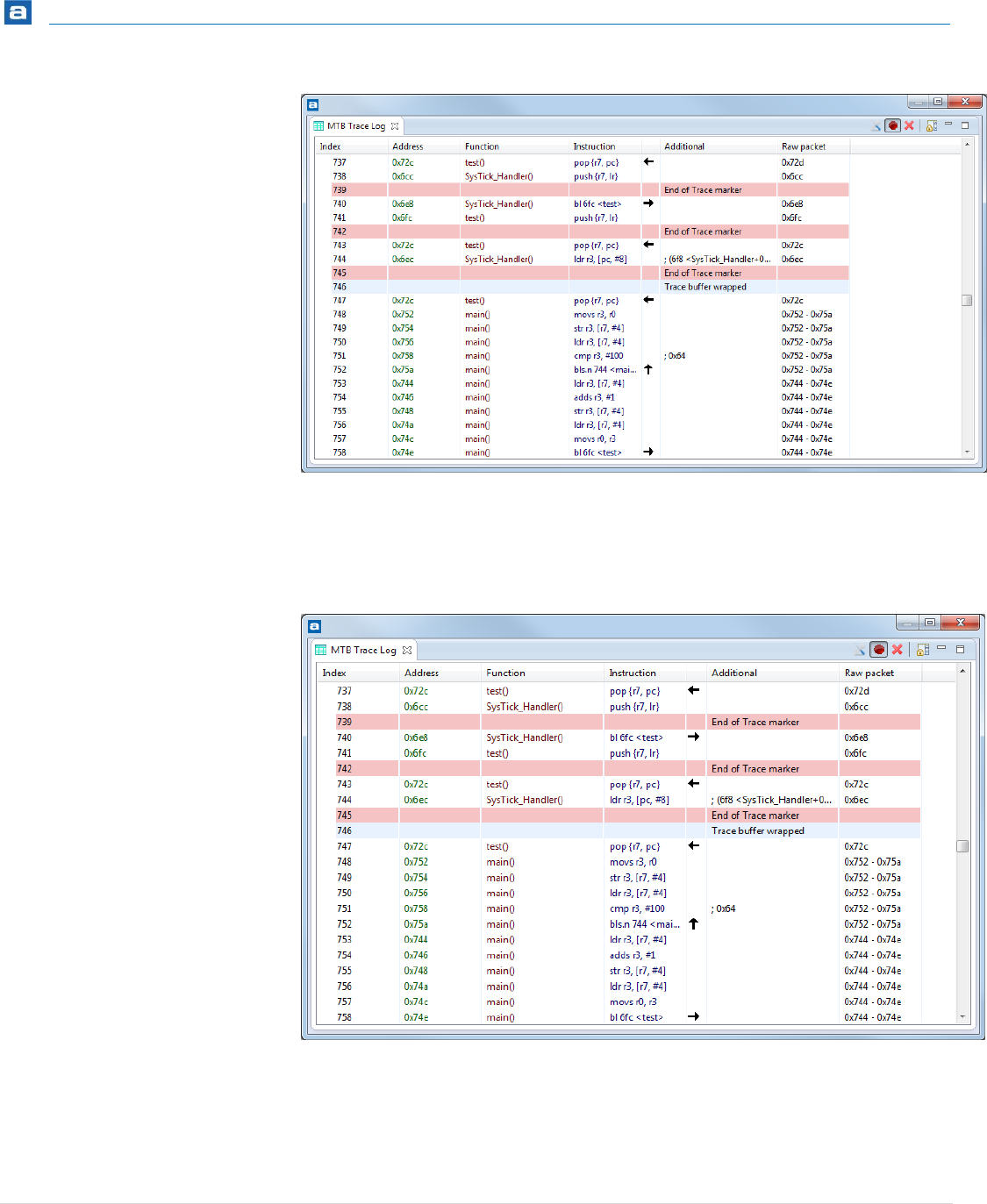Click the blue logo icon at page top

click(x=18, y=12)
